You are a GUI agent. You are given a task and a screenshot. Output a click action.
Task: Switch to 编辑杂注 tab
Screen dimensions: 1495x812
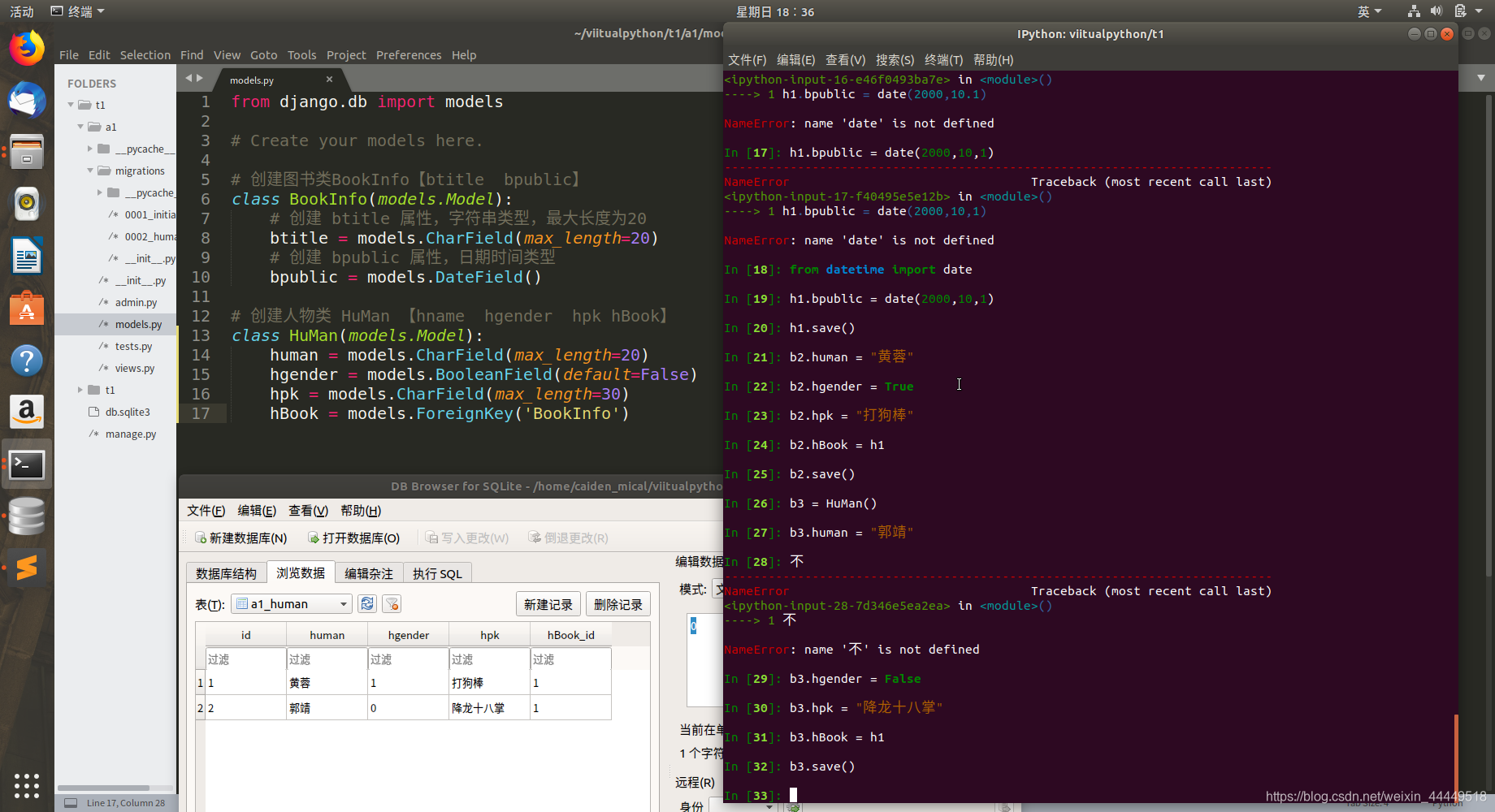369,573
